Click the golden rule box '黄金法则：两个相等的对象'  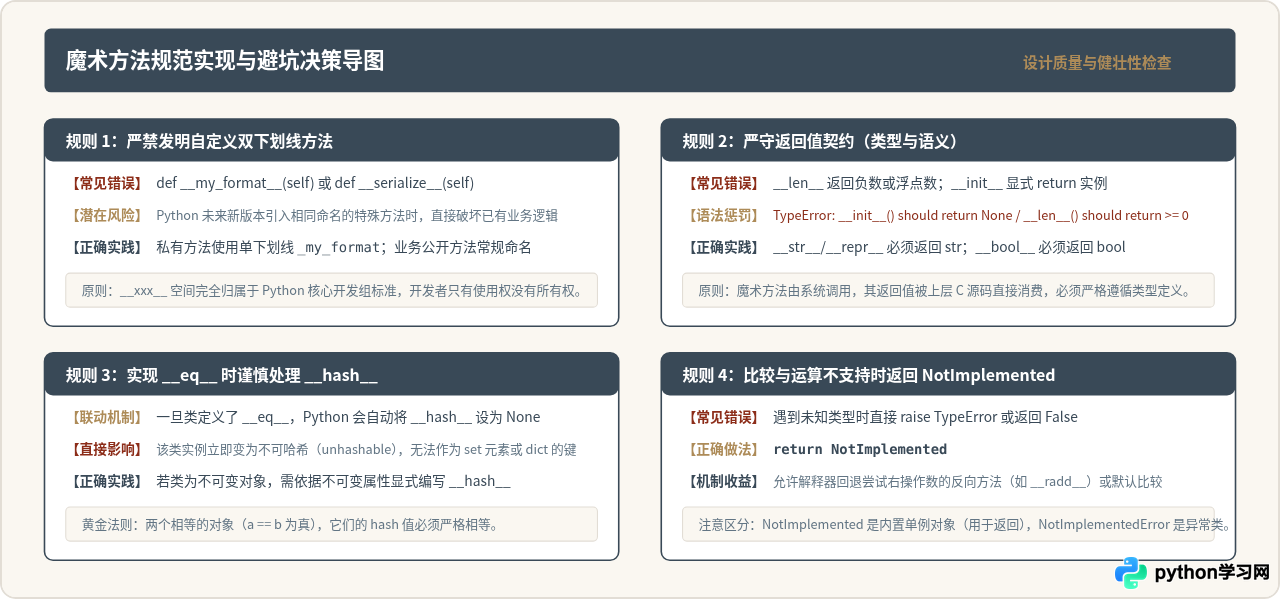click(331, 524)
